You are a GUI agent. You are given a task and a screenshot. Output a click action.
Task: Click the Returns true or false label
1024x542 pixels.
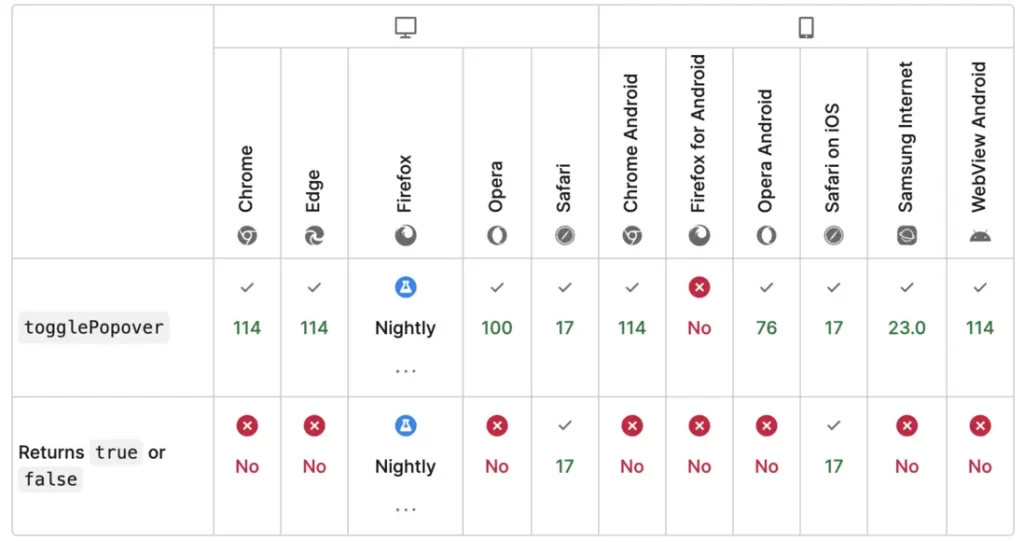tap(92, 466)
